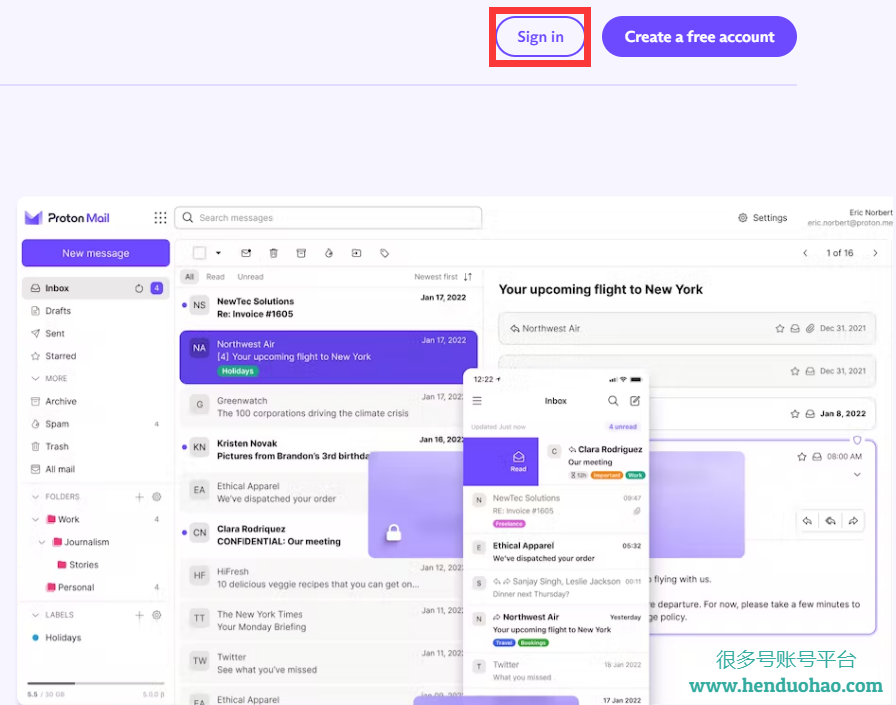Star the Jan 8, 2022 message
This screenshot has width=896, height=705.
coord(795,414)
